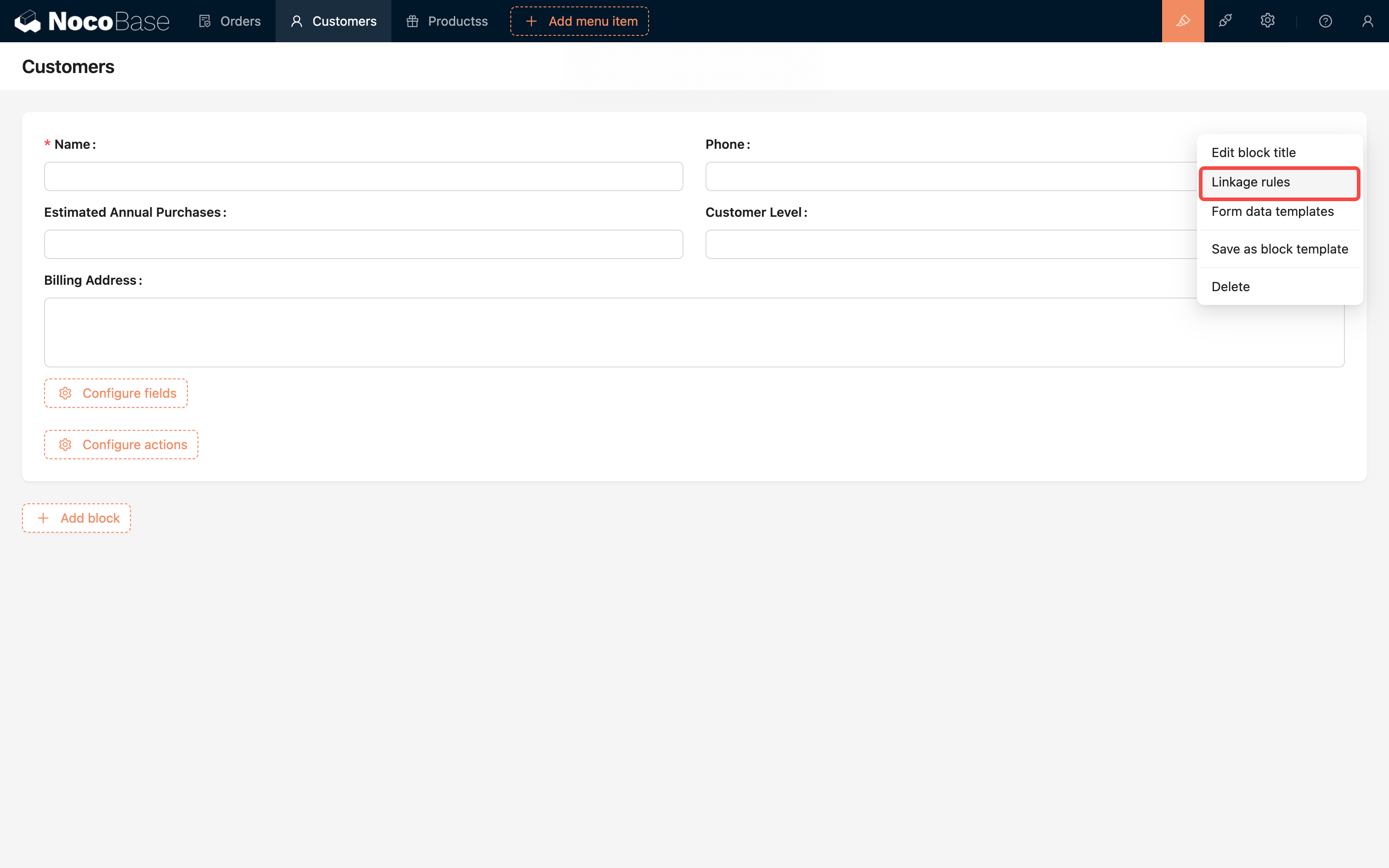Open the Orders menu item

pyautogui.click(x=230, y=21)
